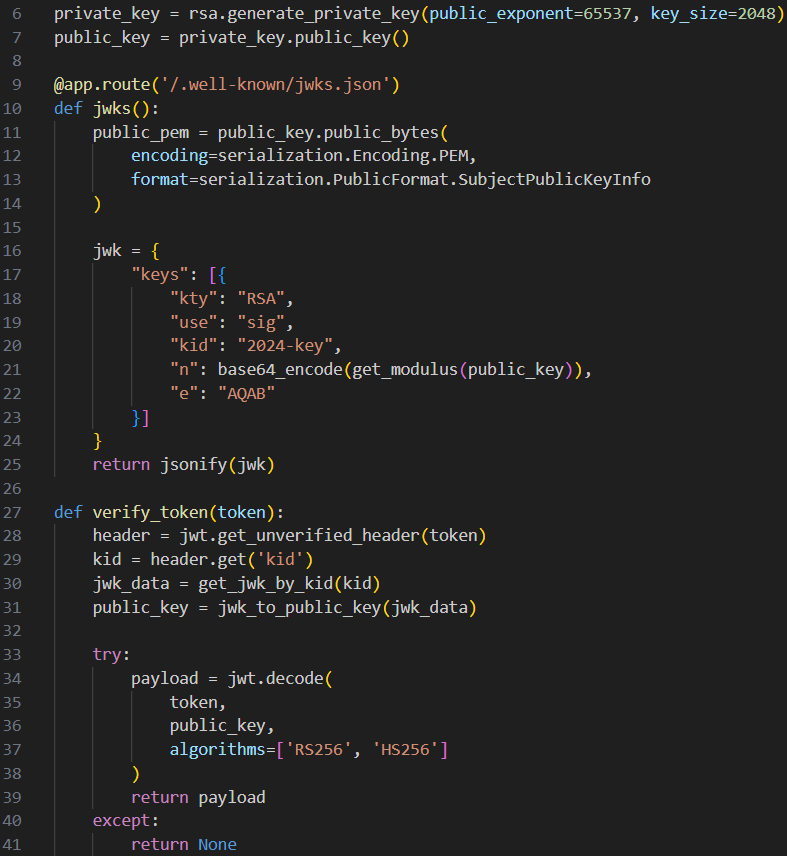Click 'token,' argument on line 35
787x856 pixels.
click(198, 703)
